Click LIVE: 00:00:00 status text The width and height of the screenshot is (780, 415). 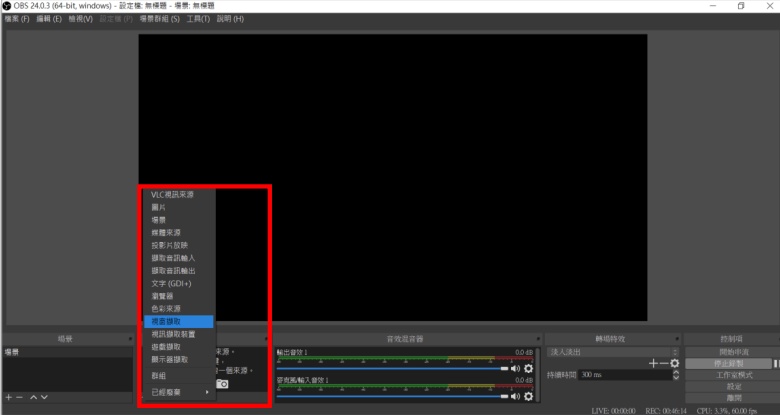[x=613, y=411]
